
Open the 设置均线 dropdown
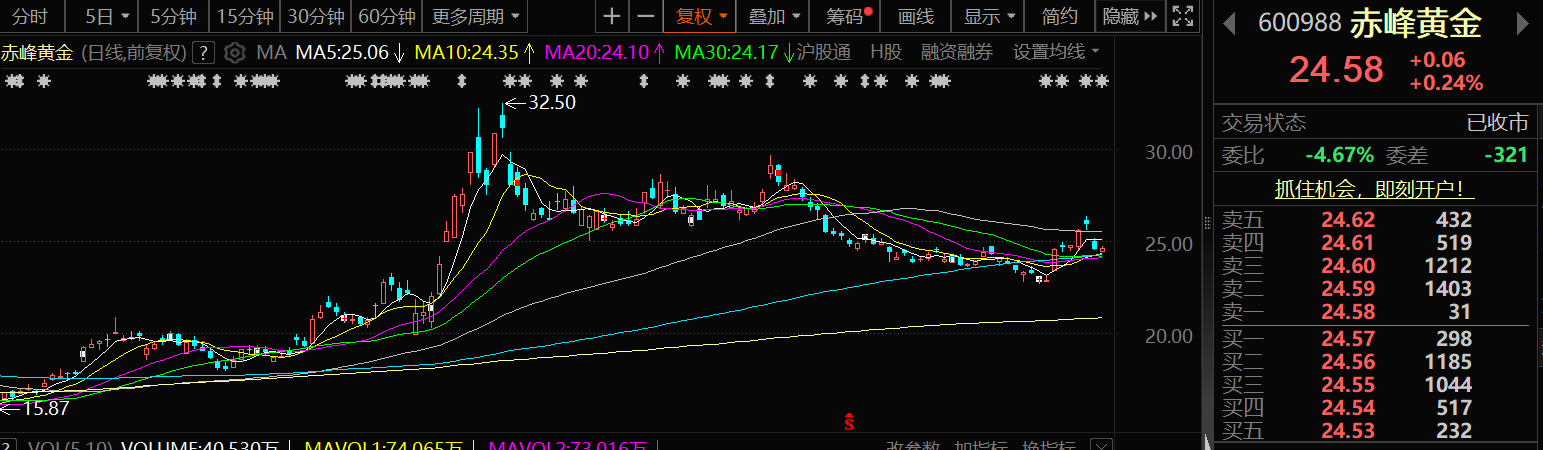(1056, 52)
